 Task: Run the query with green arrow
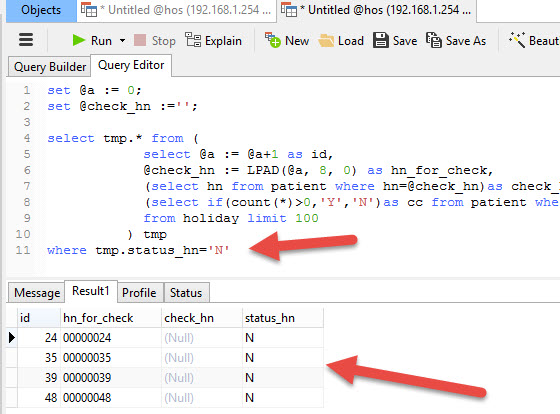click(79, 40)
